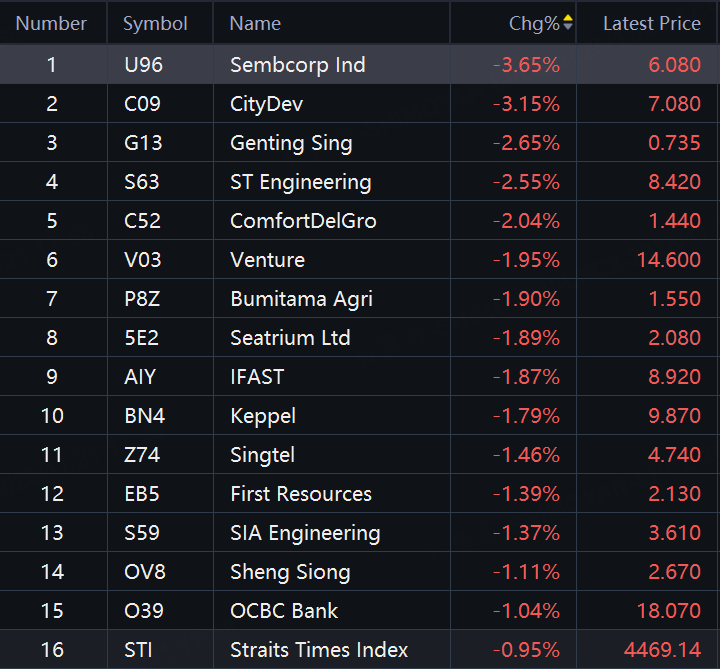720x669 pixels.
Task: Select the Sembcorp Ind row
Action: pyautogui.click(x=298, y=65)
